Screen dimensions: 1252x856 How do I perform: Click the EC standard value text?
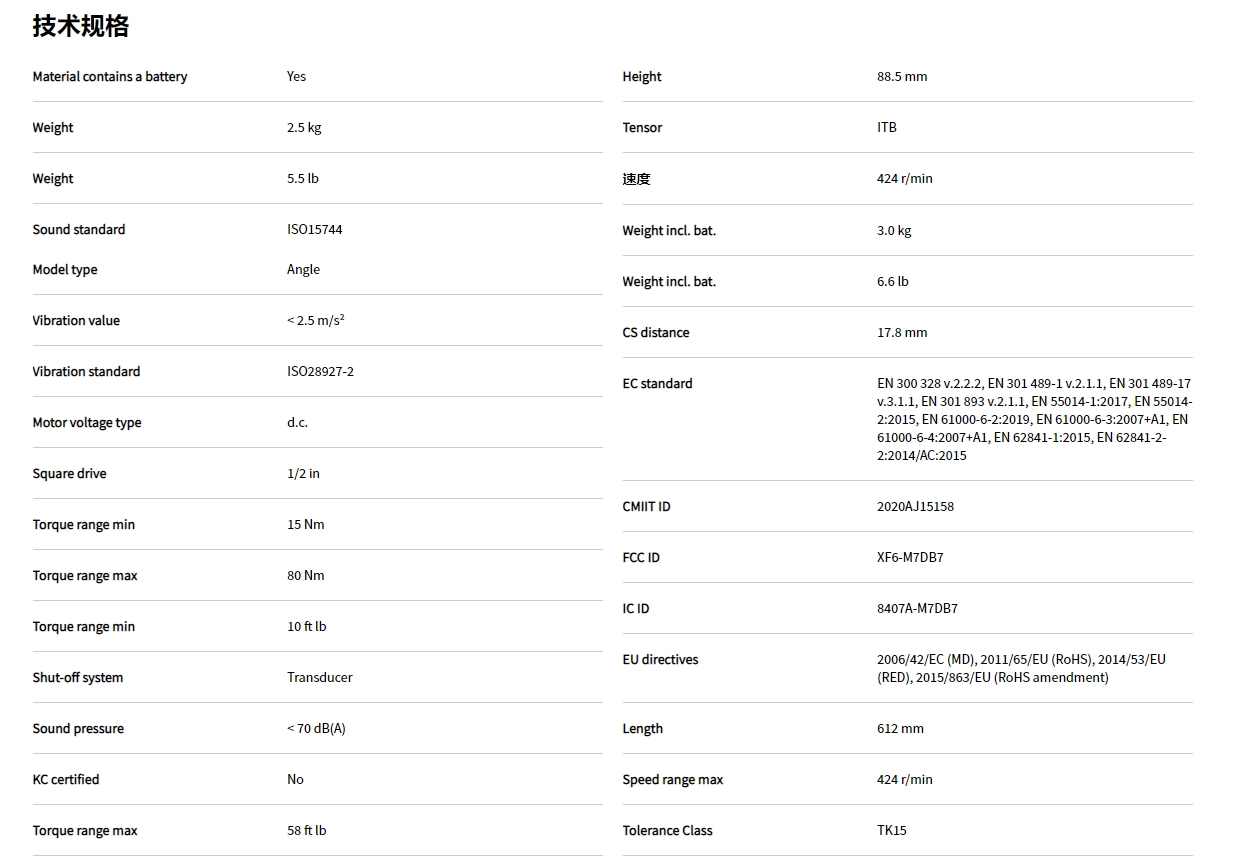(1033, 420)
